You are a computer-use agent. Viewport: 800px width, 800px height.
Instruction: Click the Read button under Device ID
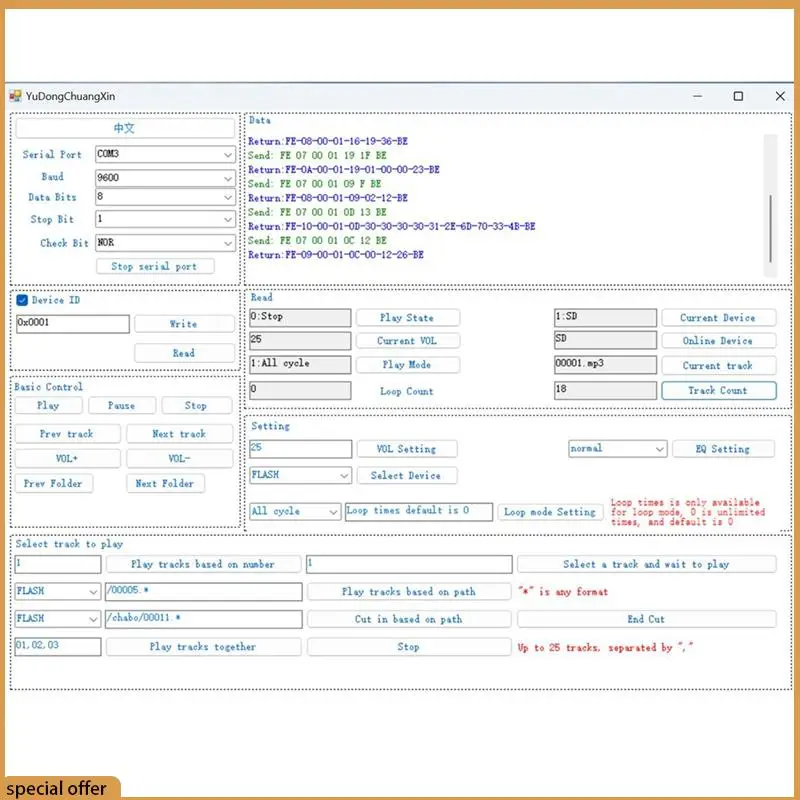point(184,353)
